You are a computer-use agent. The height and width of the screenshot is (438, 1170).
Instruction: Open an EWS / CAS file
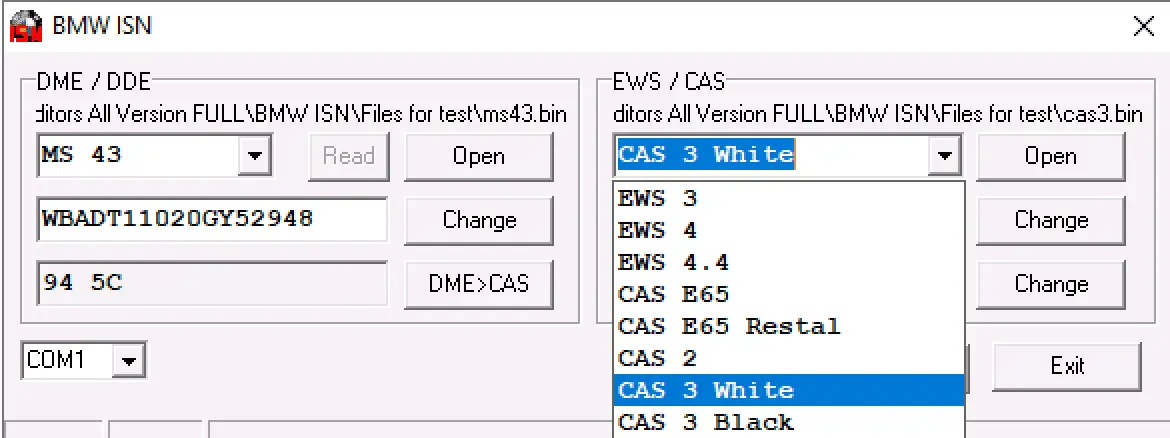(1050, 156)
